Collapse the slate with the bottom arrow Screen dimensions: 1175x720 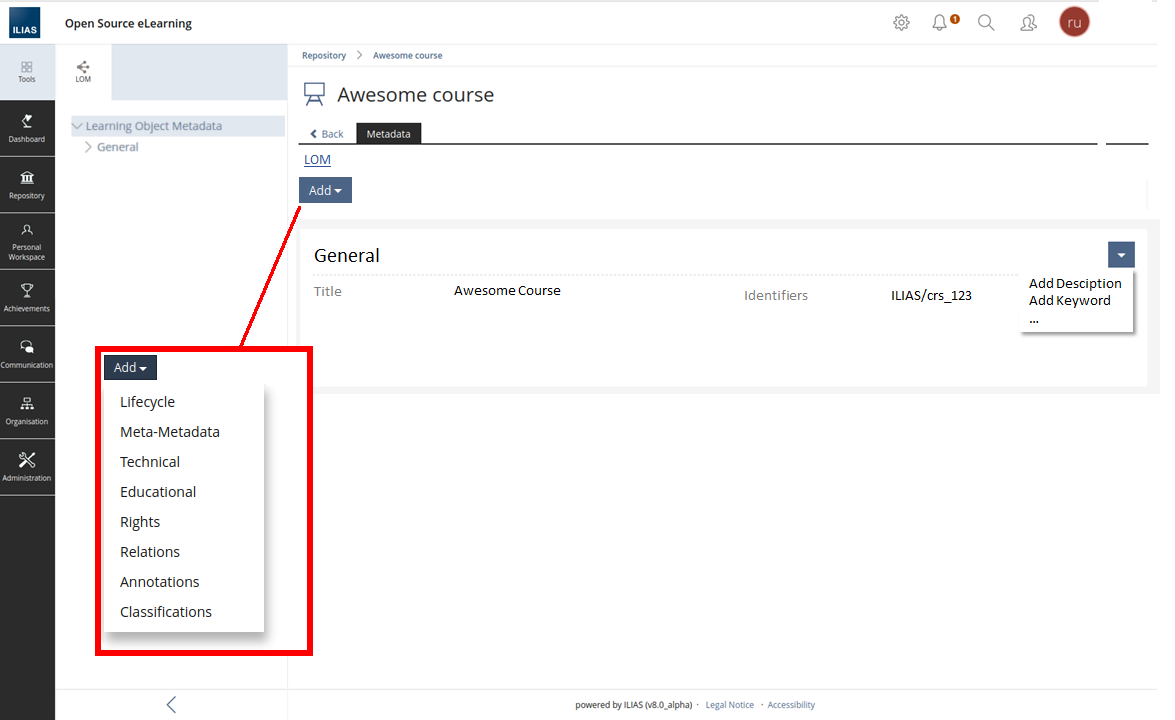[171, 704]
